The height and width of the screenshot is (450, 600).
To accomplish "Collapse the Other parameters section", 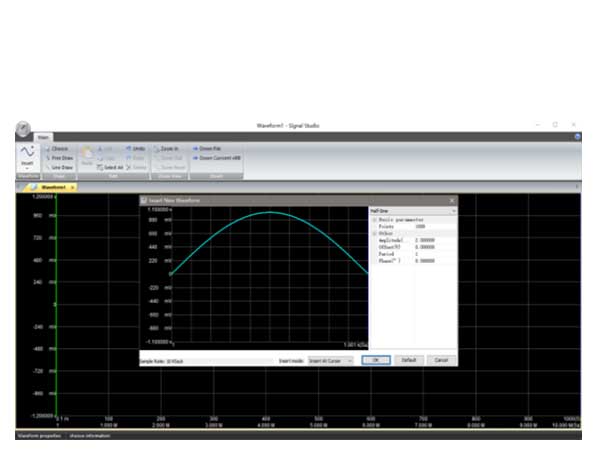I will click(374, 233).
